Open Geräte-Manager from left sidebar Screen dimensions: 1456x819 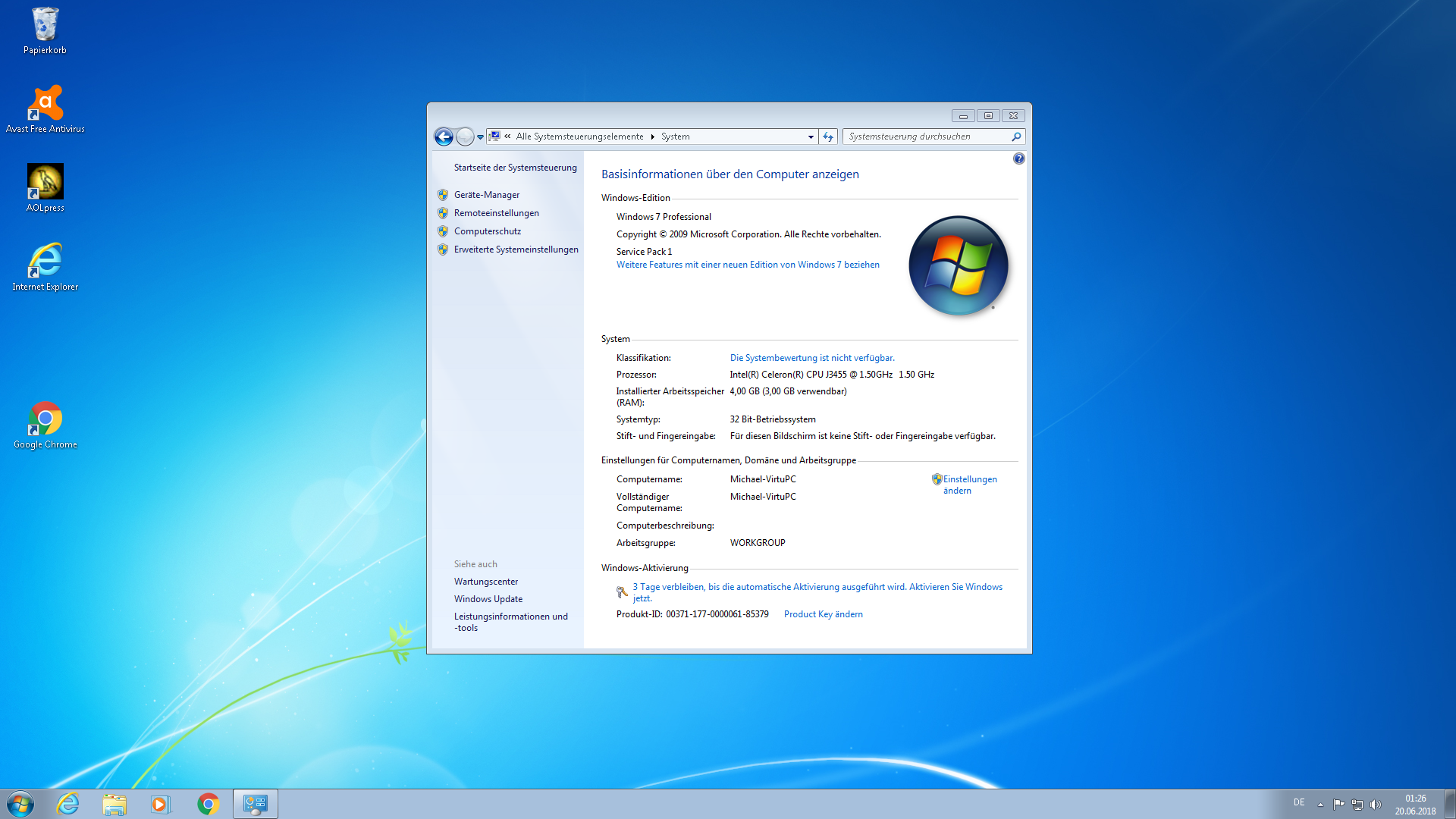(x=486, y=195)
